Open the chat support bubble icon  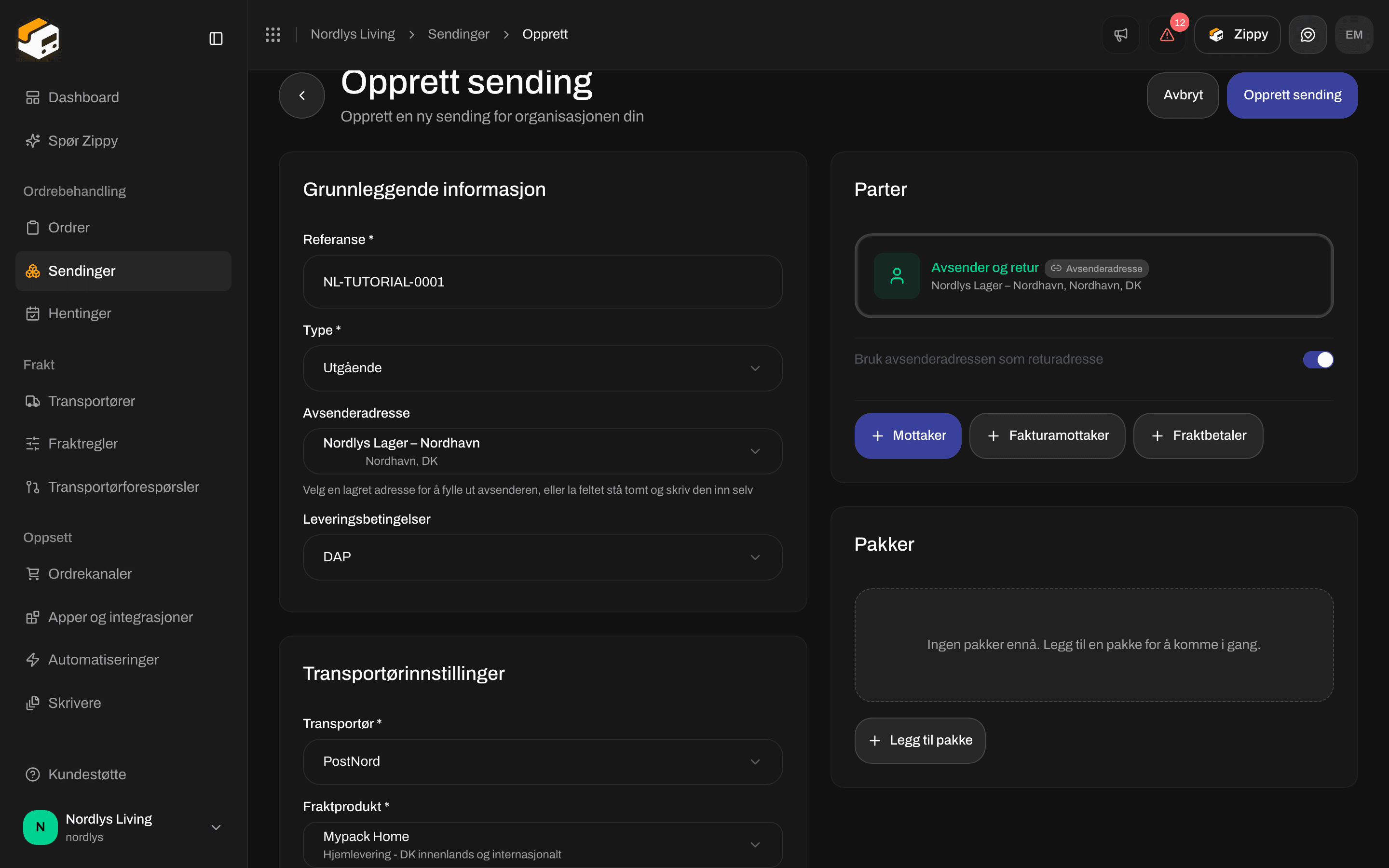click(1307, 35)
